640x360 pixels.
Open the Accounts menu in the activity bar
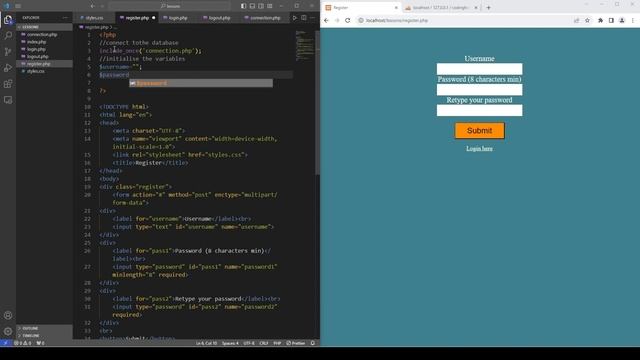[8, 315]
